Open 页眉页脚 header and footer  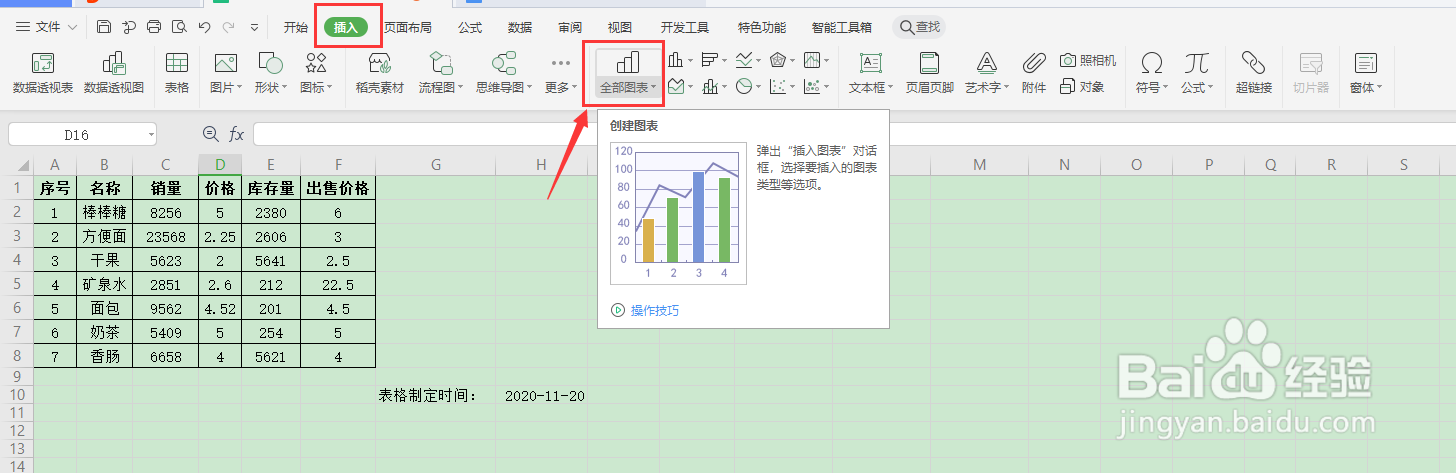tap(930, 73)
